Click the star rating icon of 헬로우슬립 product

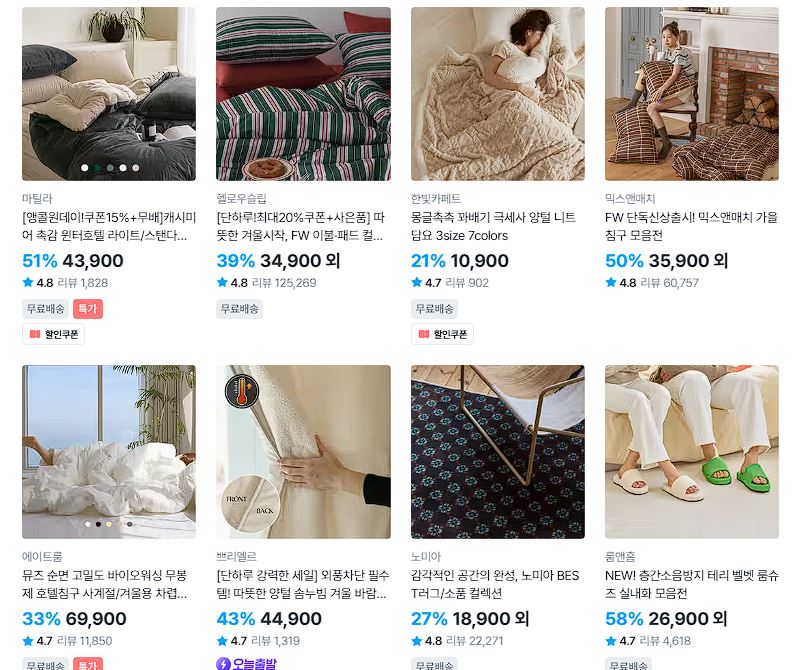tap(222, 282)
